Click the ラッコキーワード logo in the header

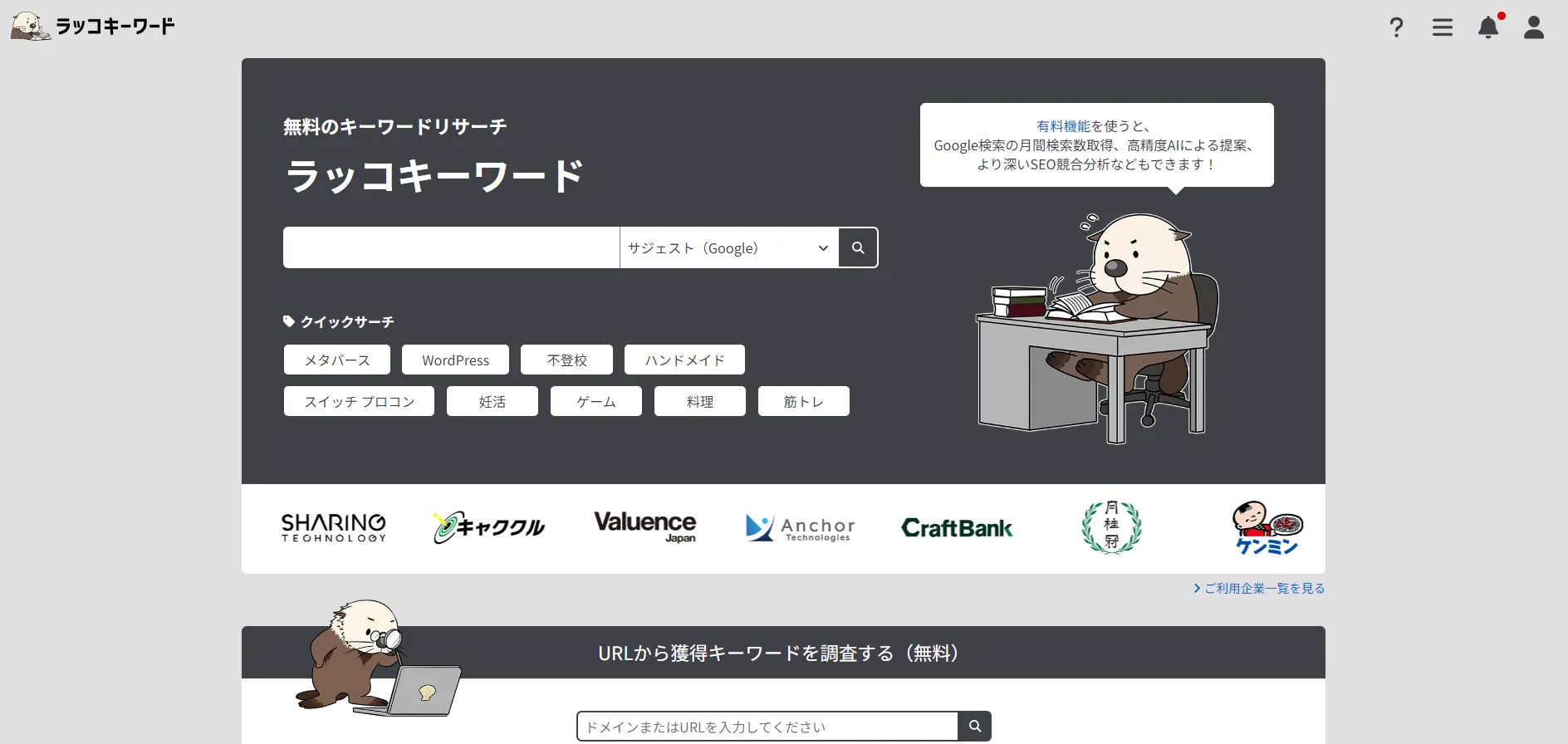(92, 26)
